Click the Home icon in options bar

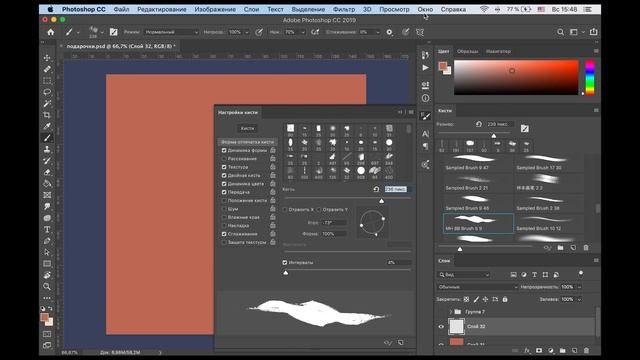(x=51, y=32)
